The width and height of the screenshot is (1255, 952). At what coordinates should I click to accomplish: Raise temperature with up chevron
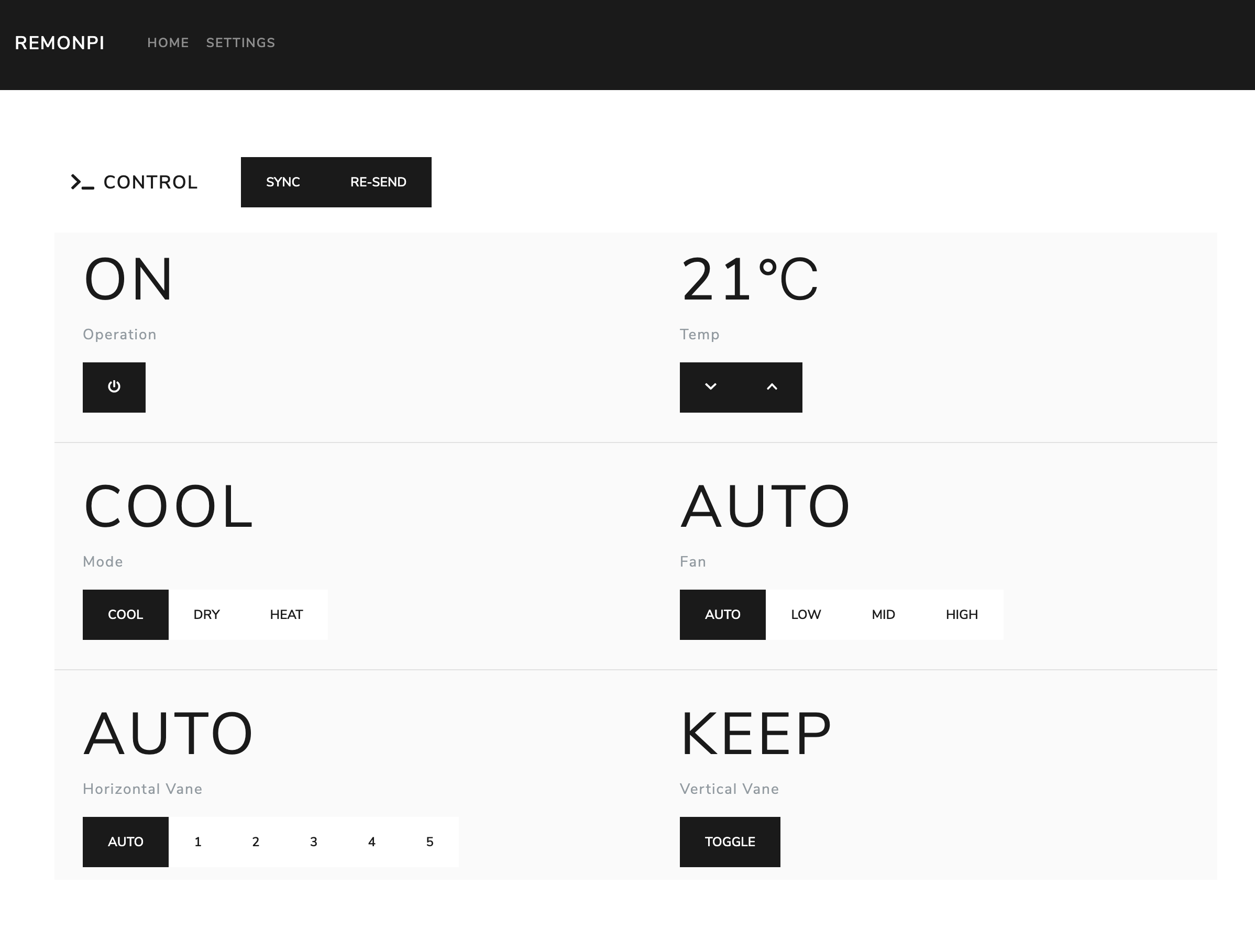(772, 387)
